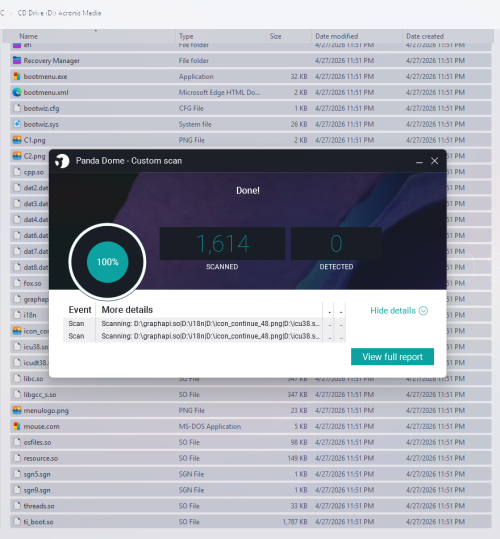Click the mouse.com application icon
Viewport: 500px width, 539px height.
[17, 426]
